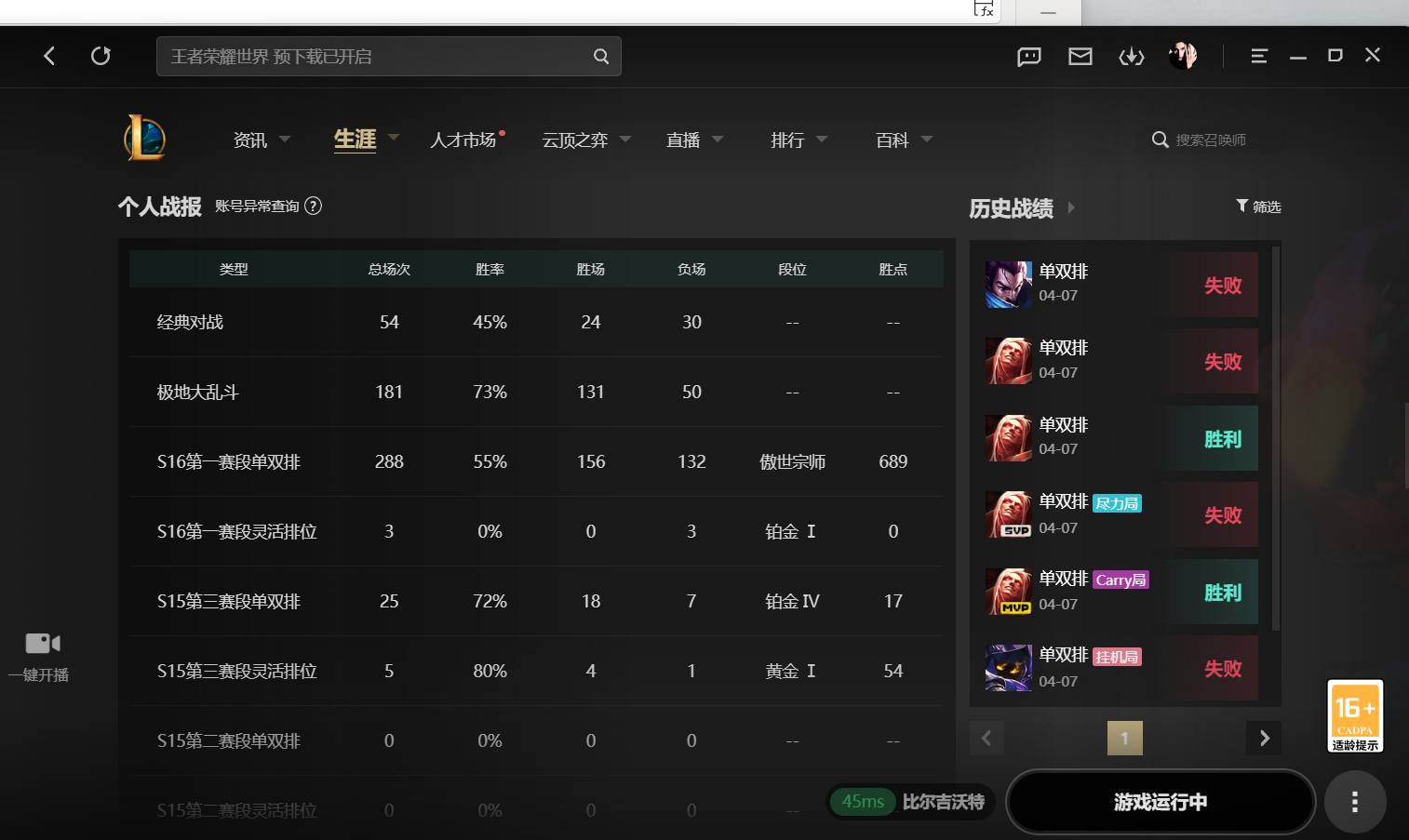Click the download manager icon
1409x840 pixels.
click(x=1131, y=56)
